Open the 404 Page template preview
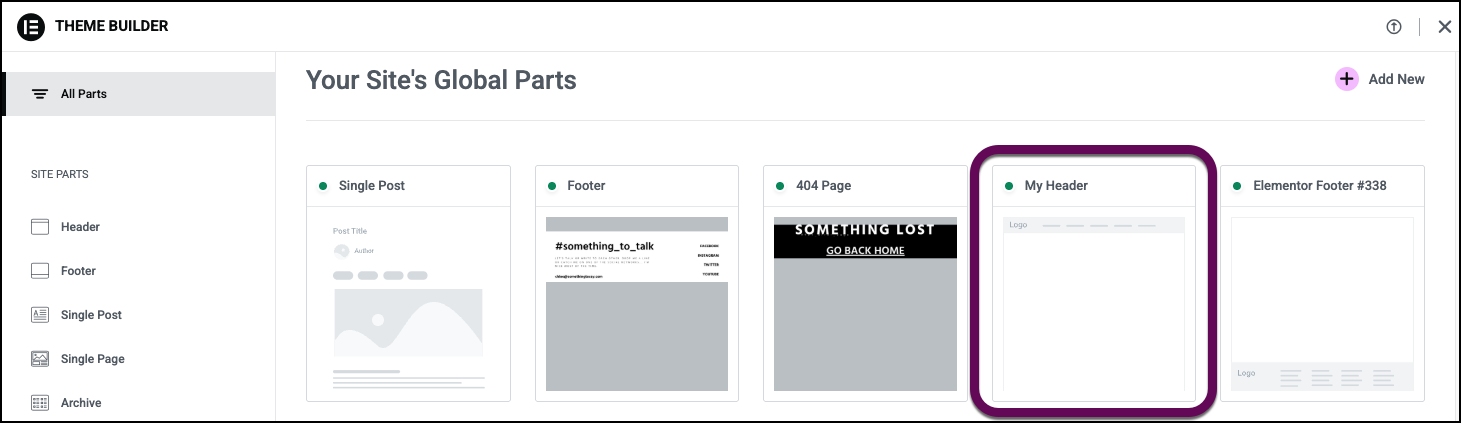This screenshot has width=1461, height=423. point(865,303)
